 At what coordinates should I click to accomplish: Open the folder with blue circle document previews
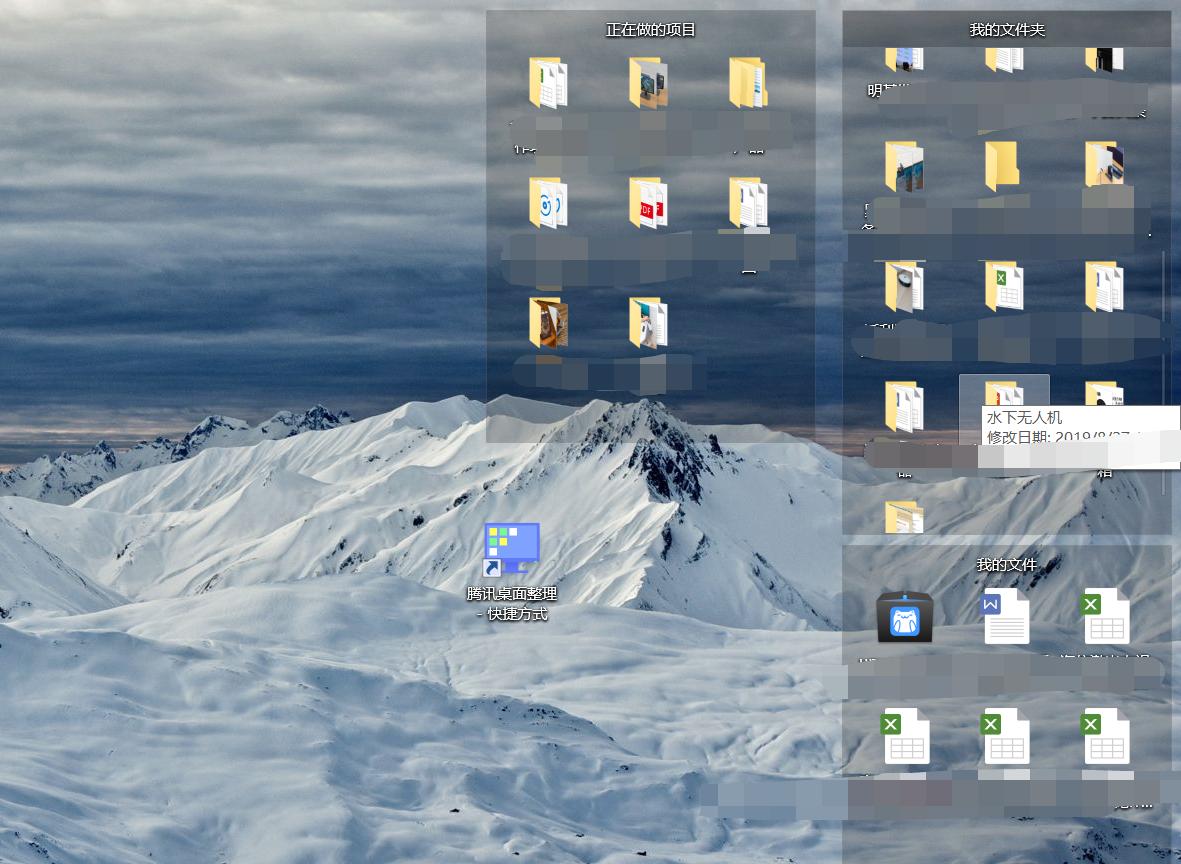click(x=548, y=203)
